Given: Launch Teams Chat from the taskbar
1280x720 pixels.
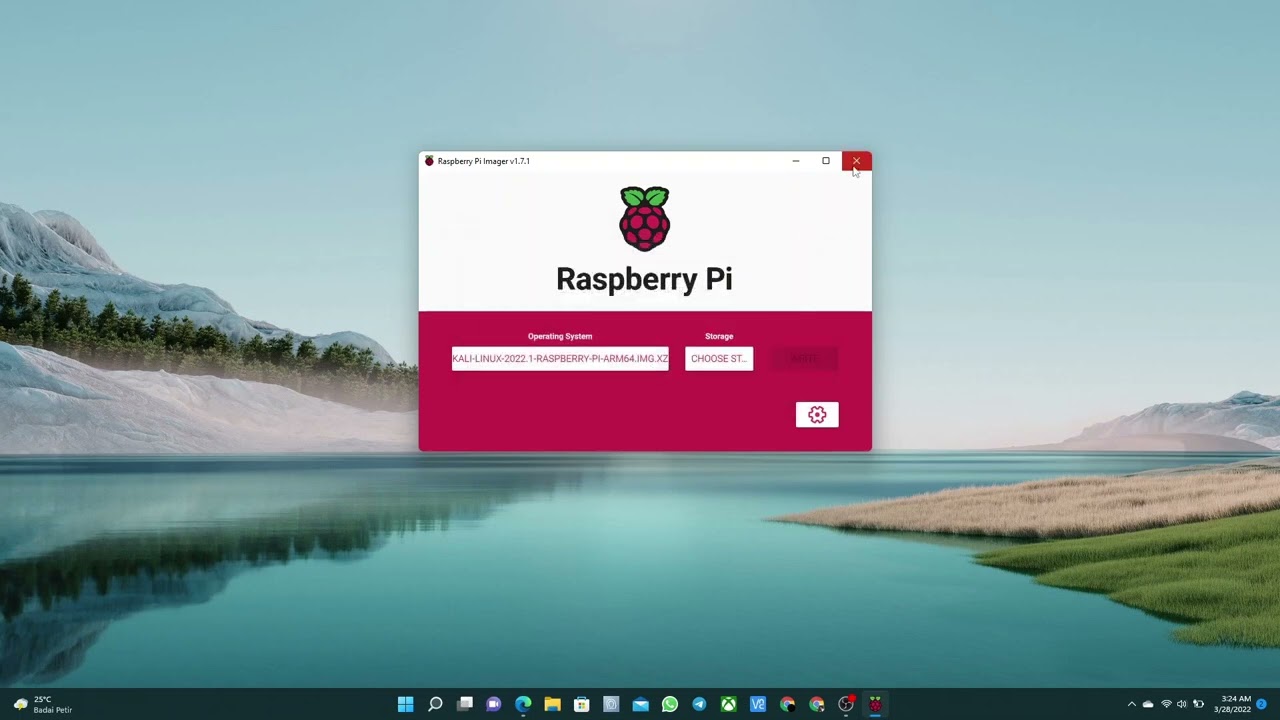Looking at the screenshot, I should (x=494, y=704).
